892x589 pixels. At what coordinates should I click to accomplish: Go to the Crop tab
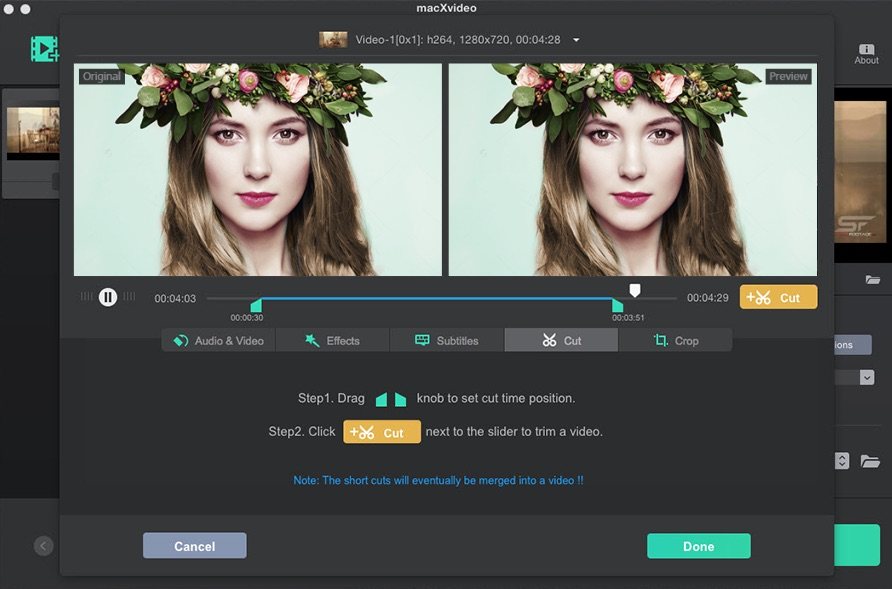675,341
